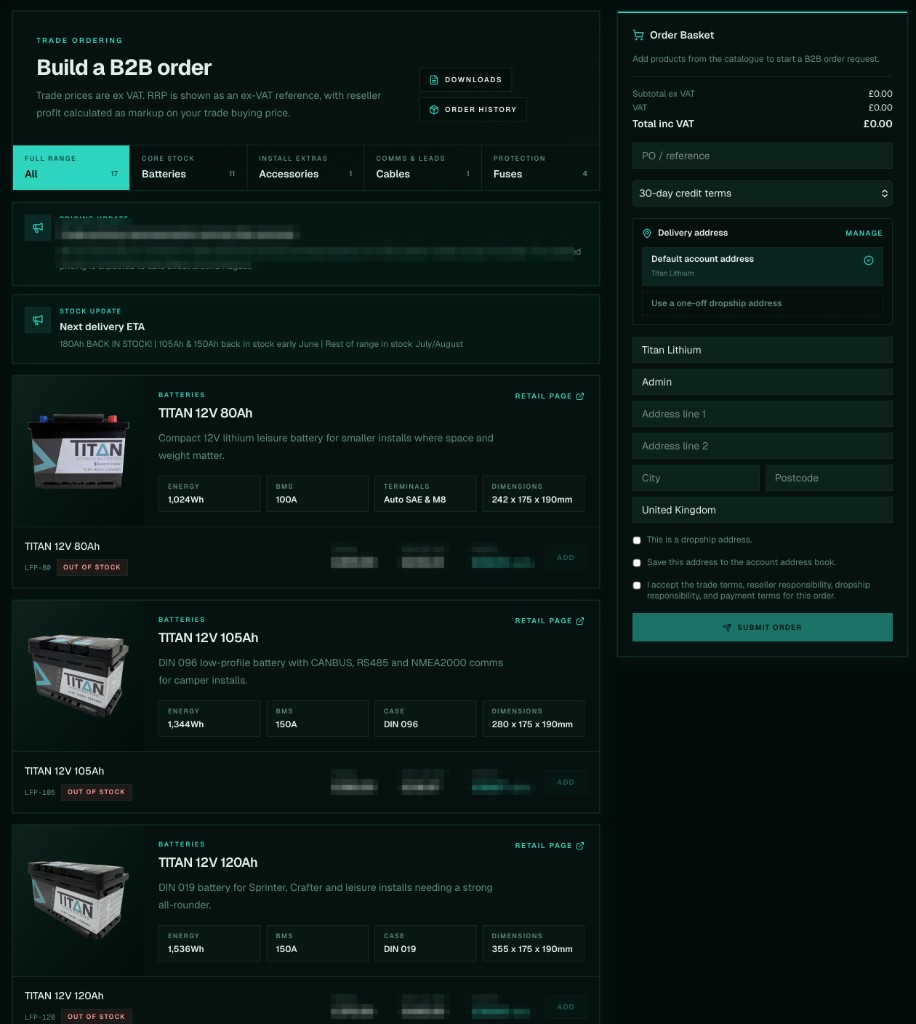The image size is (916, 1024).
Task: Add TITAN 12V 80Ah to basket
Action: [x=565, y=558]
